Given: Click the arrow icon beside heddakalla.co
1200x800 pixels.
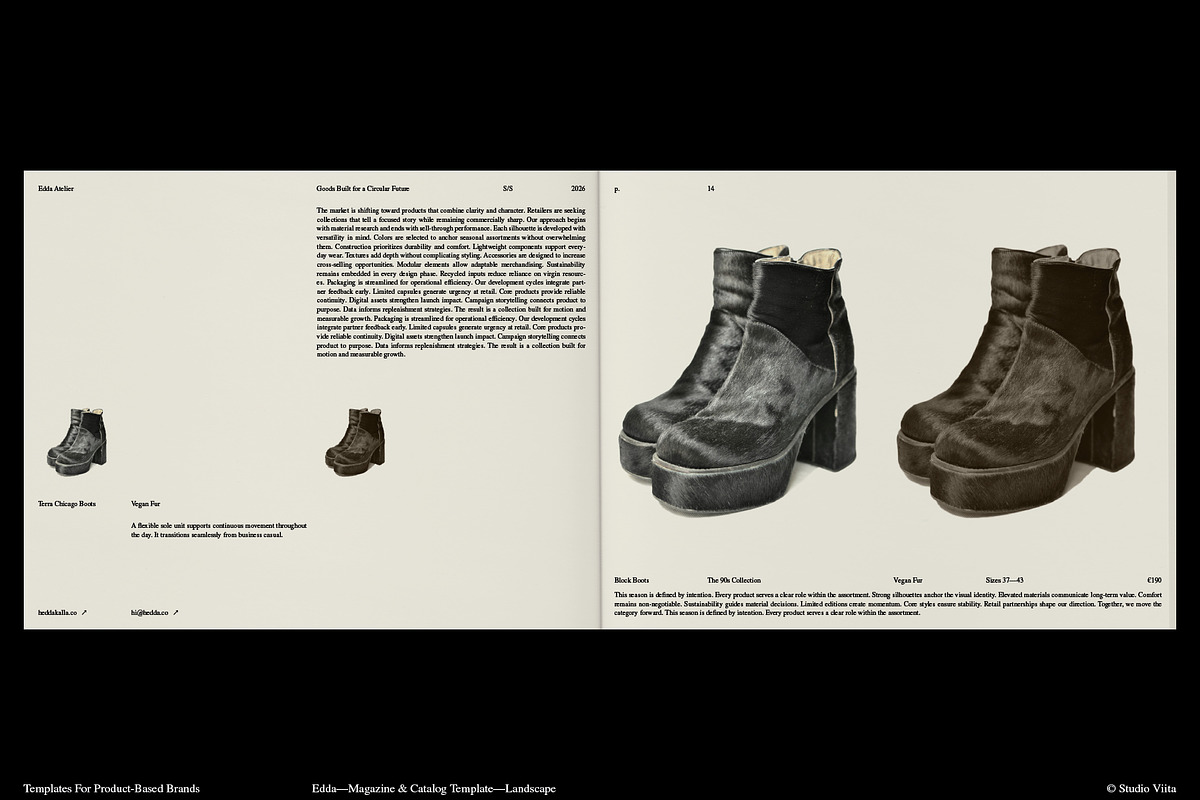Looking at the screenshot, I should pyautogui.click(x=84, y=611).
